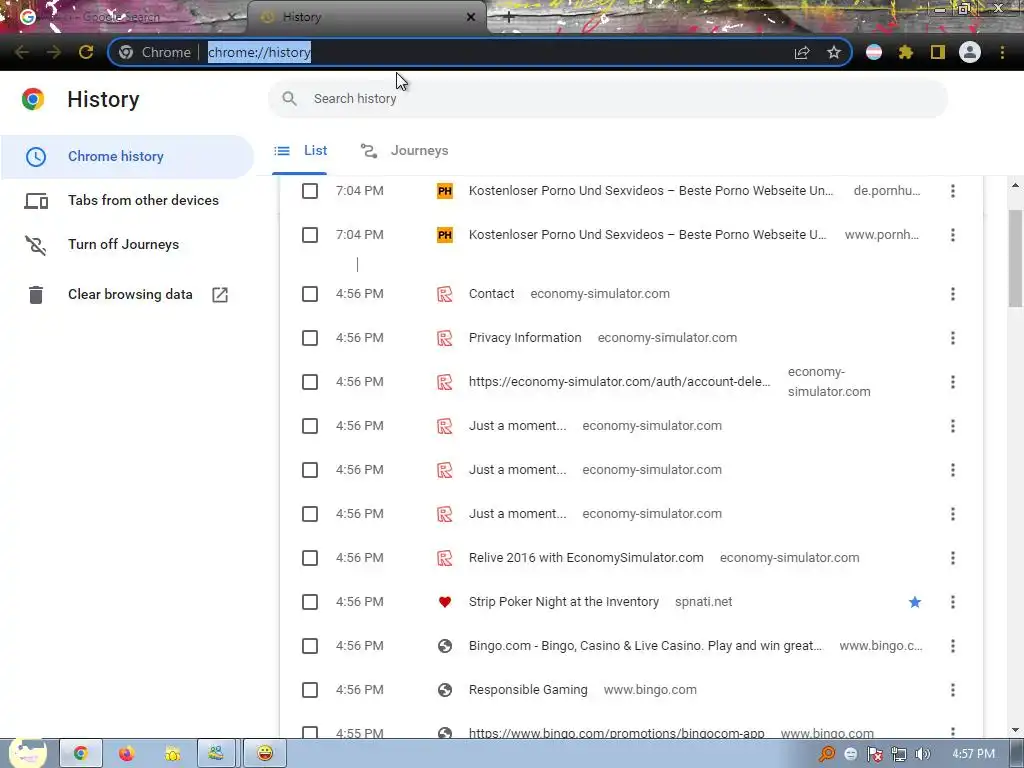
Task: Click Turn off Journeys in sidebar
Action: 127,245
